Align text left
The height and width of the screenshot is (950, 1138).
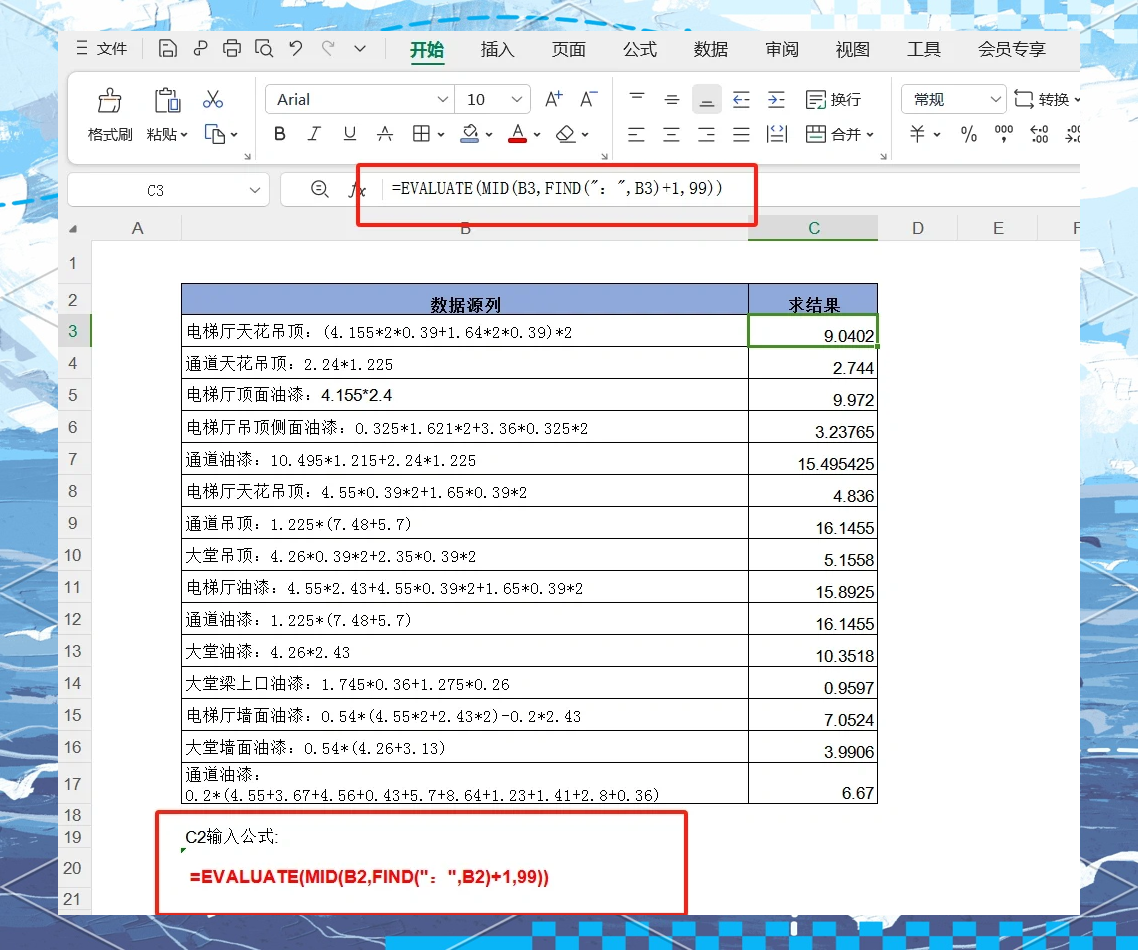(x=636, y=134)
